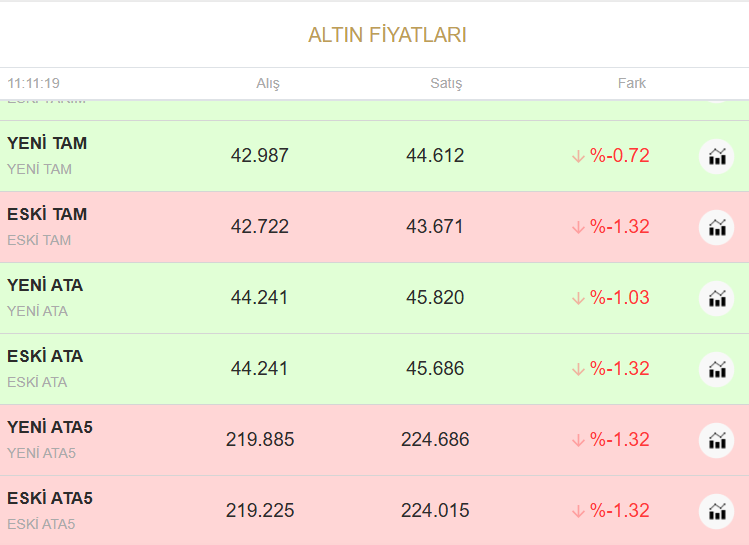Open chart icon for YENİ ATA
The image size is (749, 545).
coord(716,298)
